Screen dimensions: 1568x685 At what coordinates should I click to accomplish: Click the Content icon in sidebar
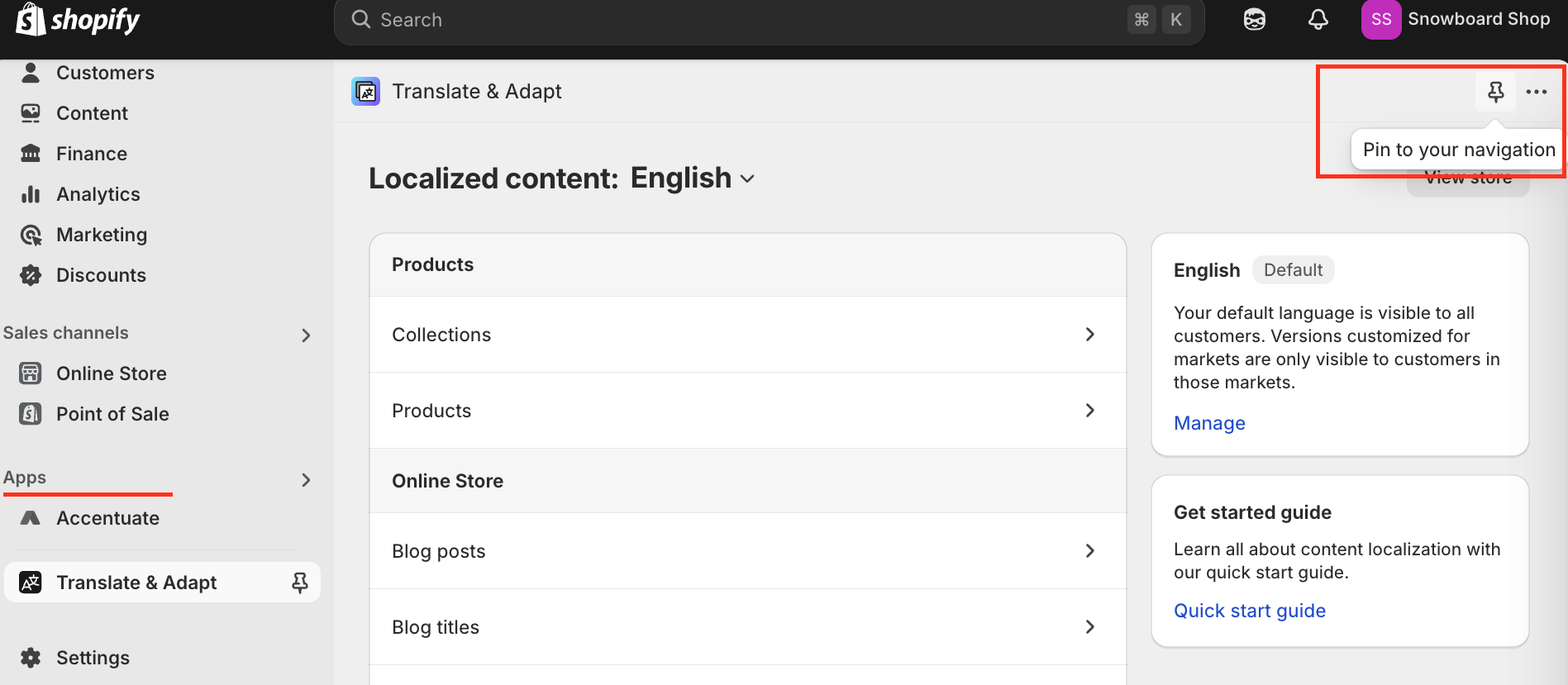click(x=31, y=113)
